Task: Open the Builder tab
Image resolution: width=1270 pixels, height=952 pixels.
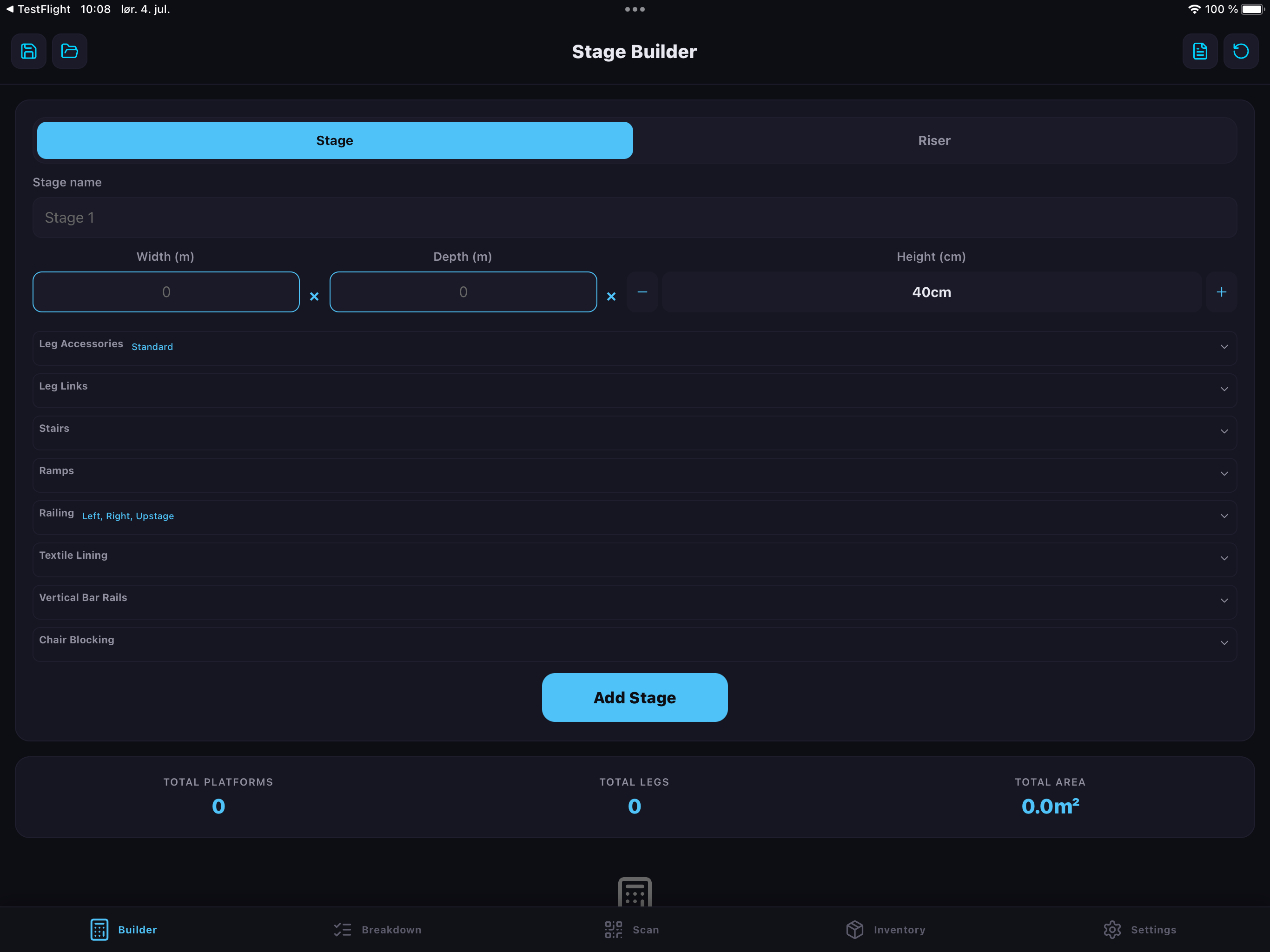Action: point(124,930)
